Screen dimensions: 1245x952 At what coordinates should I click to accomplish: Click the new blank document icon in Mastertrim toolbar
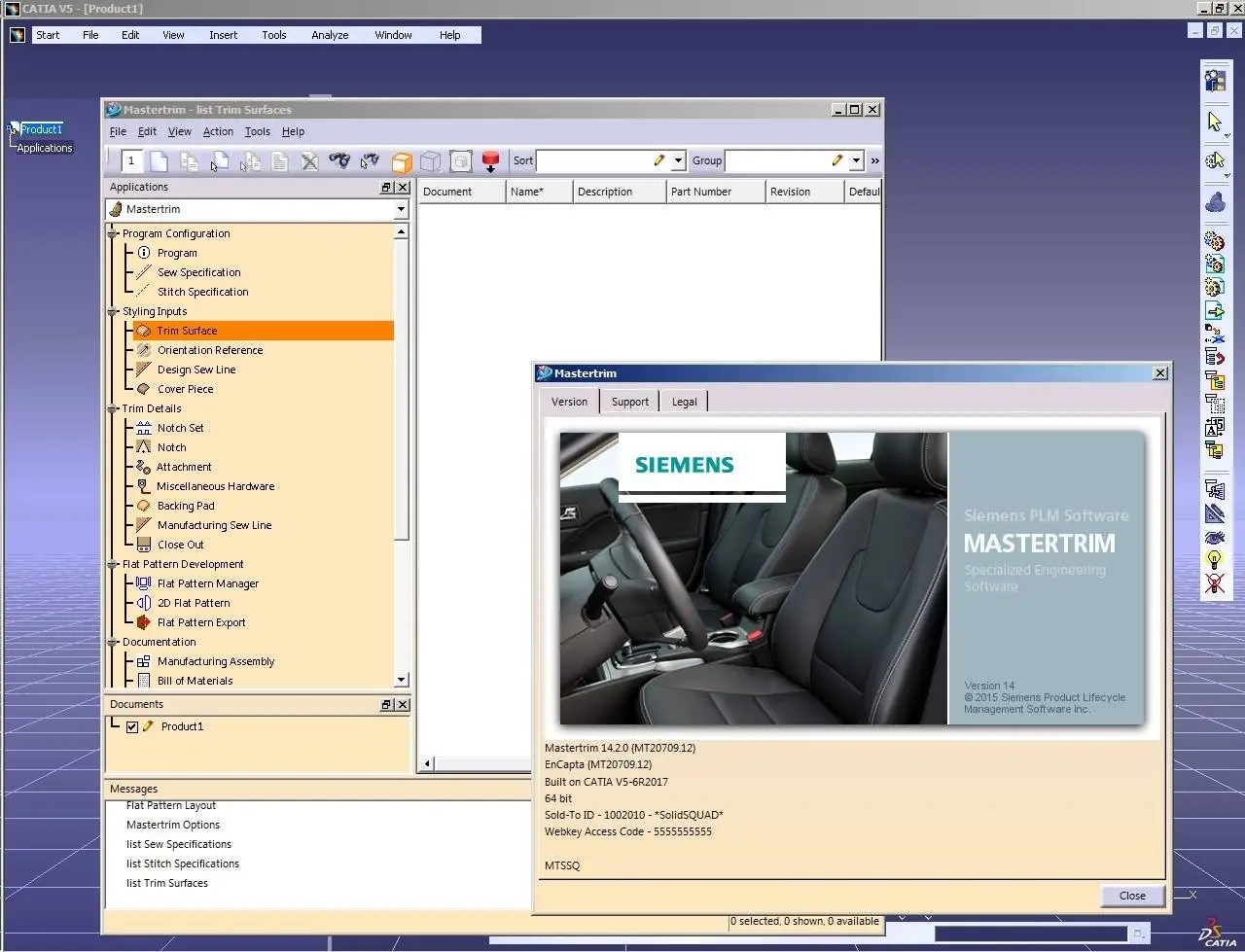[x=160, y=160]
